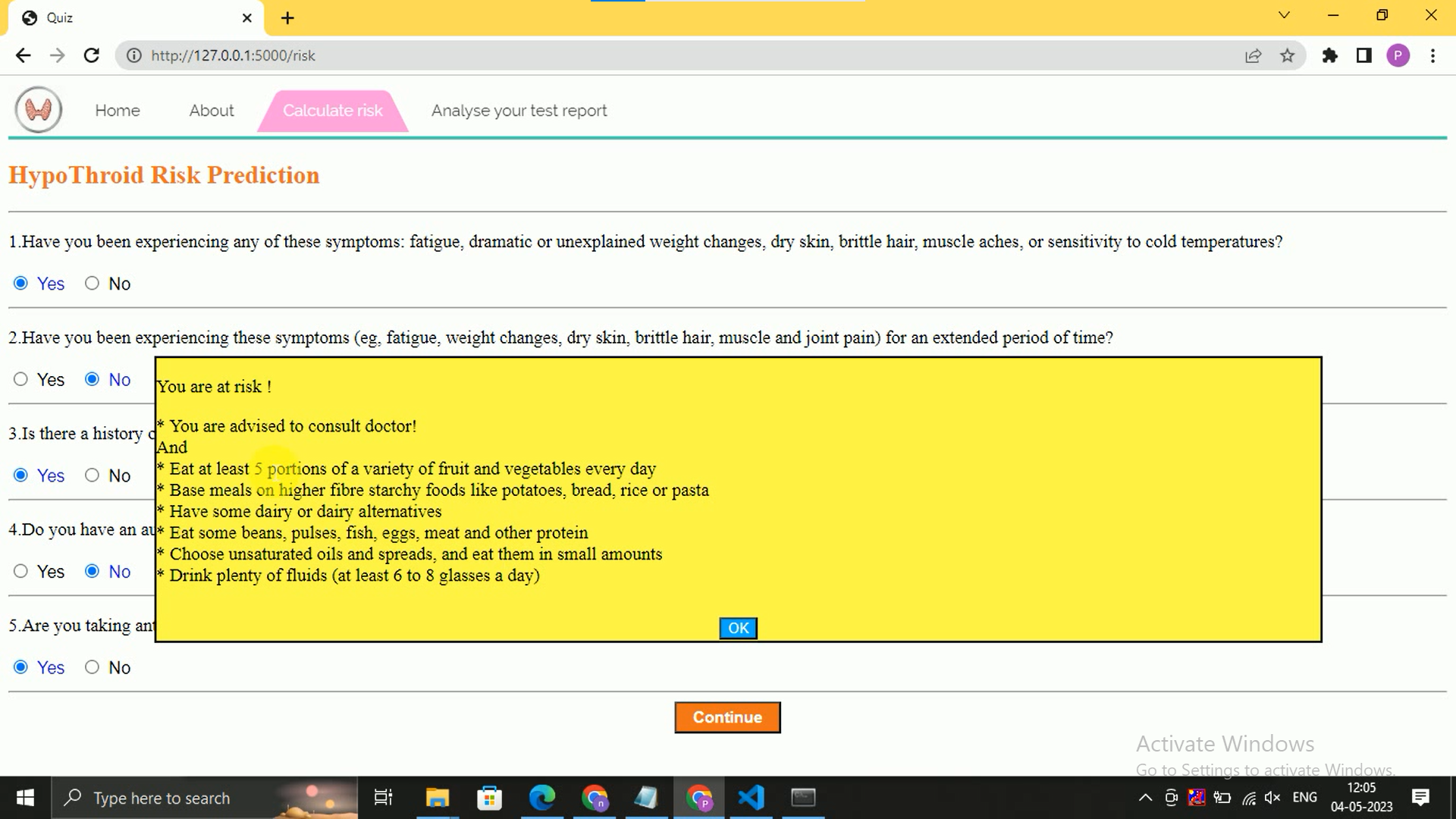Image resolution: width=1456 pixels, height=819 pixels.
Task: Select No for question 4
Action: [x=92, y=572]
